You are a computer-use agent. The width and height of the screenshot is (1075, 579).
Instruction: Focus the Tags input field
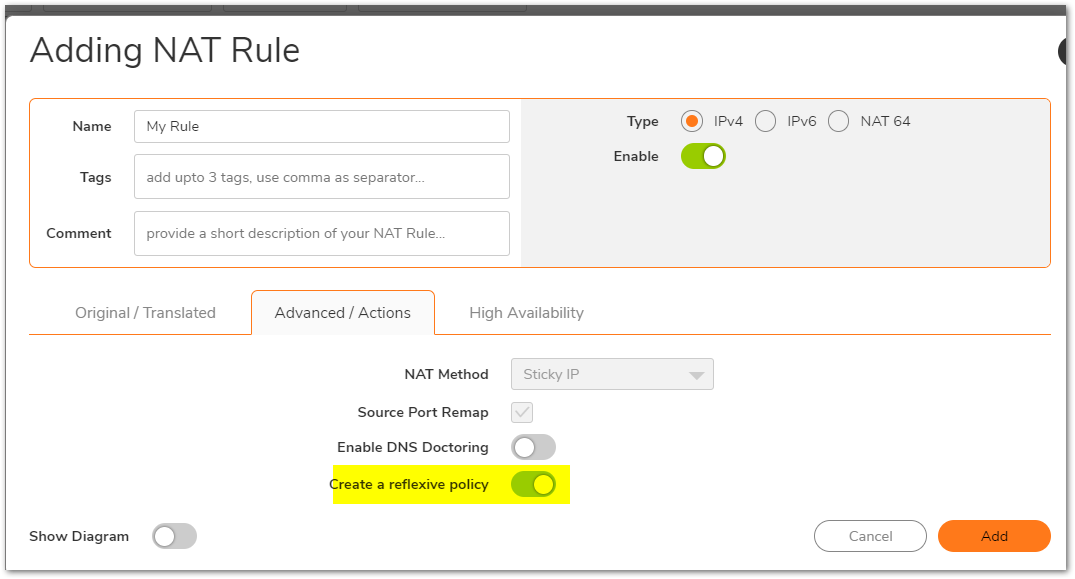click(322, 177)
